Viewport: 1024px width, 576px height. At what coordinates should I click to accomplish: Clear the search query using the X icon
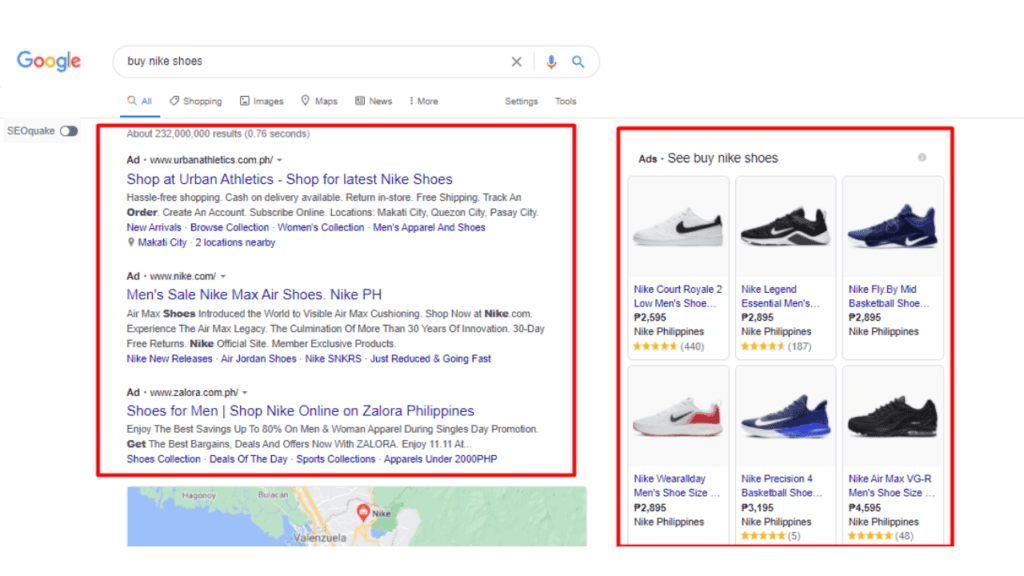tap(516, 61)
